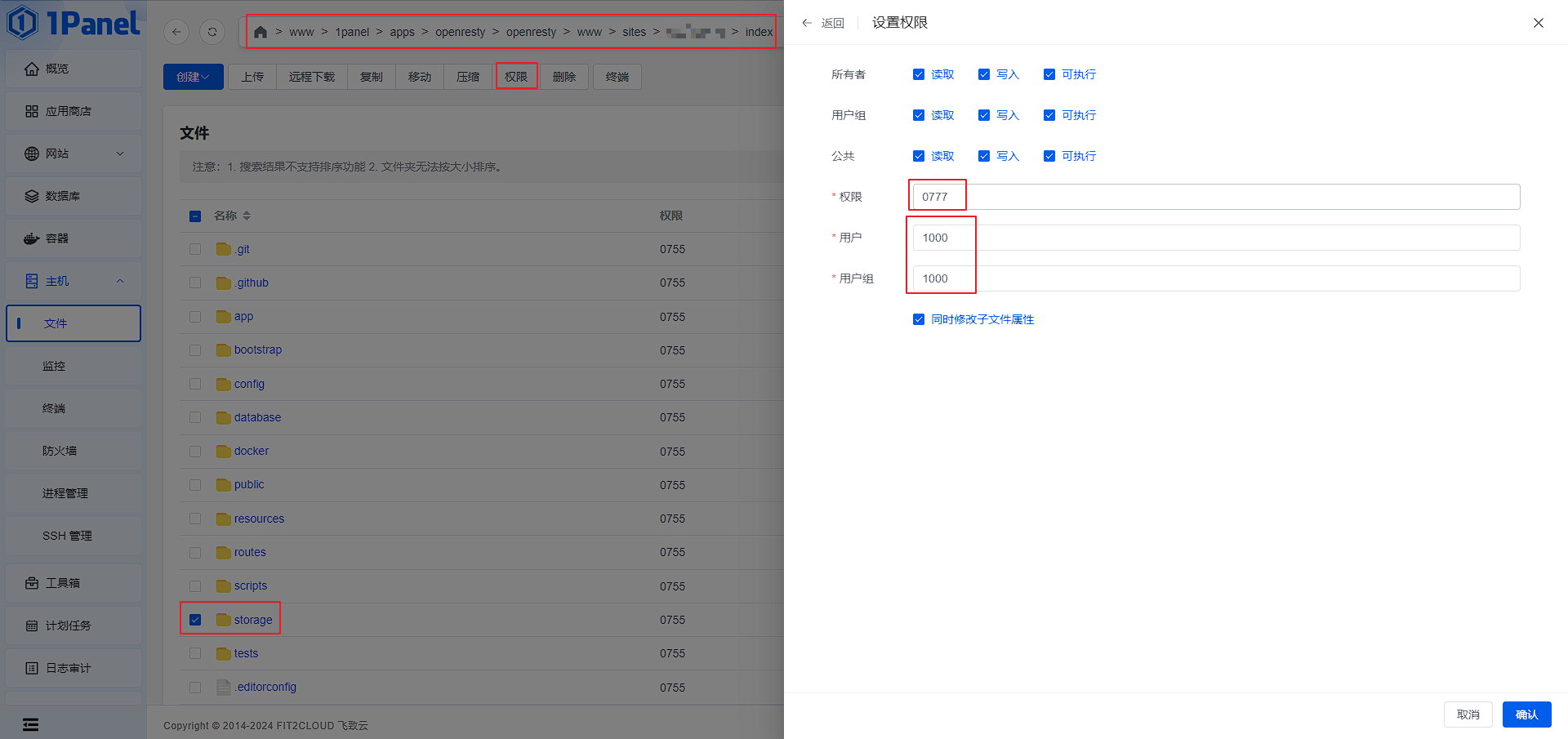Click the storage folder icon
Screen dimensions: 1568x739
(x=223, y=620)
